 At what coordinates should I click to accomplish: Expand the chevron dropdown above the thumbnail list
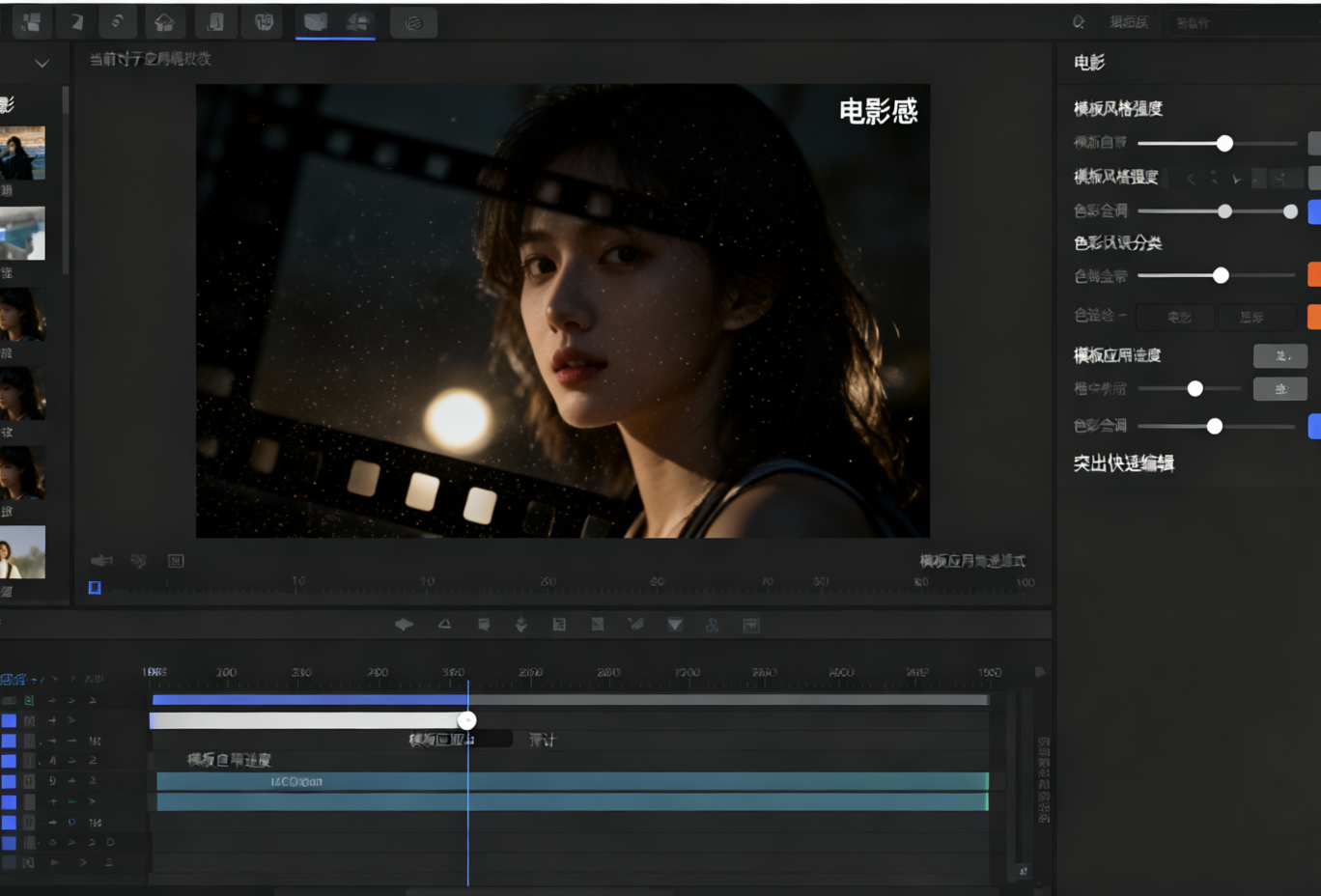click(x=42, y=64)
